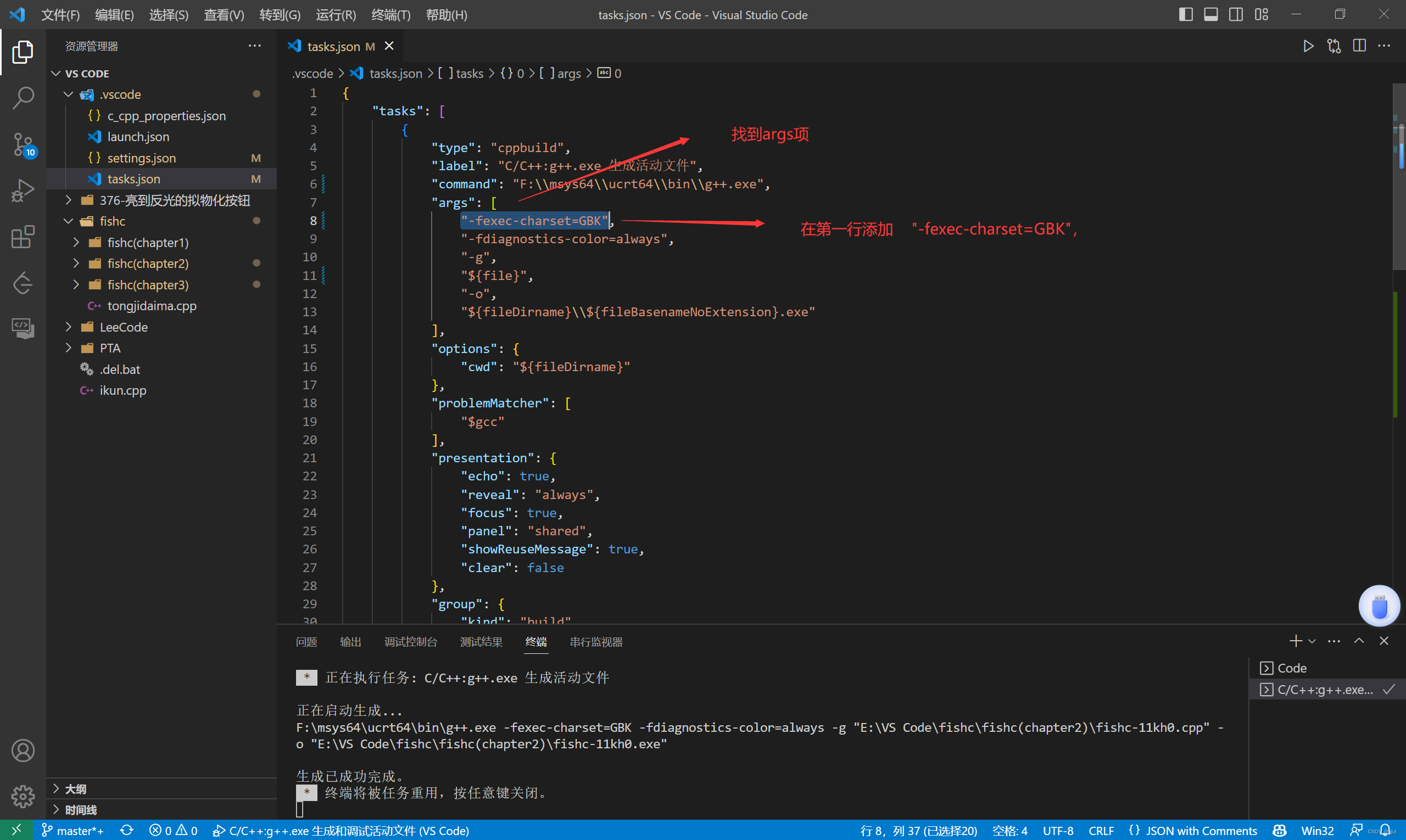The image size is (1406, 840).
Task: Open file changes comparison icon in editor toolbar
Action: [1334, 46]
